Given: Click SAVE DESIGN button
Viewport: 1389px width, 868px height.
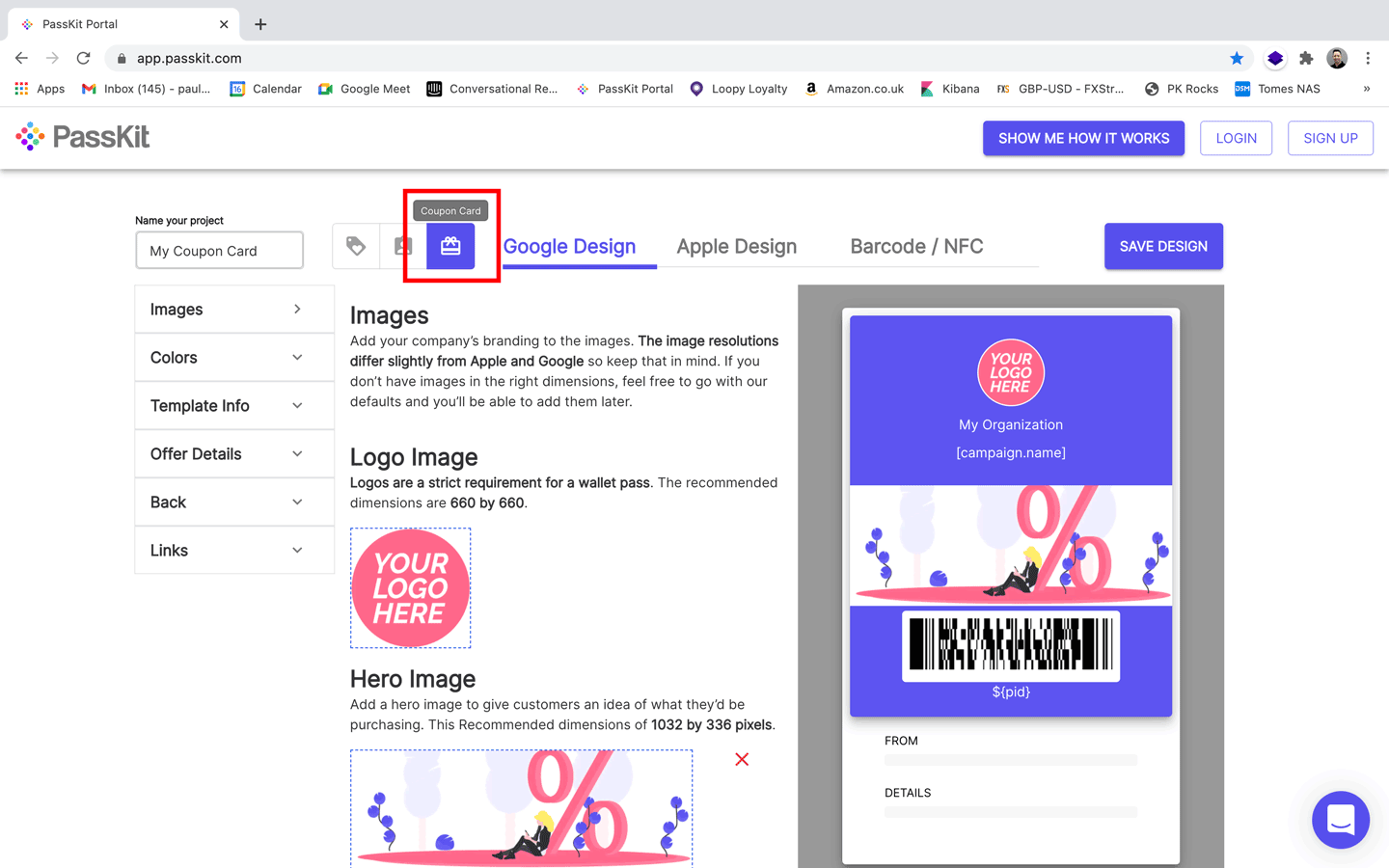Looking at the screenshot, I should pos(1163,246).
